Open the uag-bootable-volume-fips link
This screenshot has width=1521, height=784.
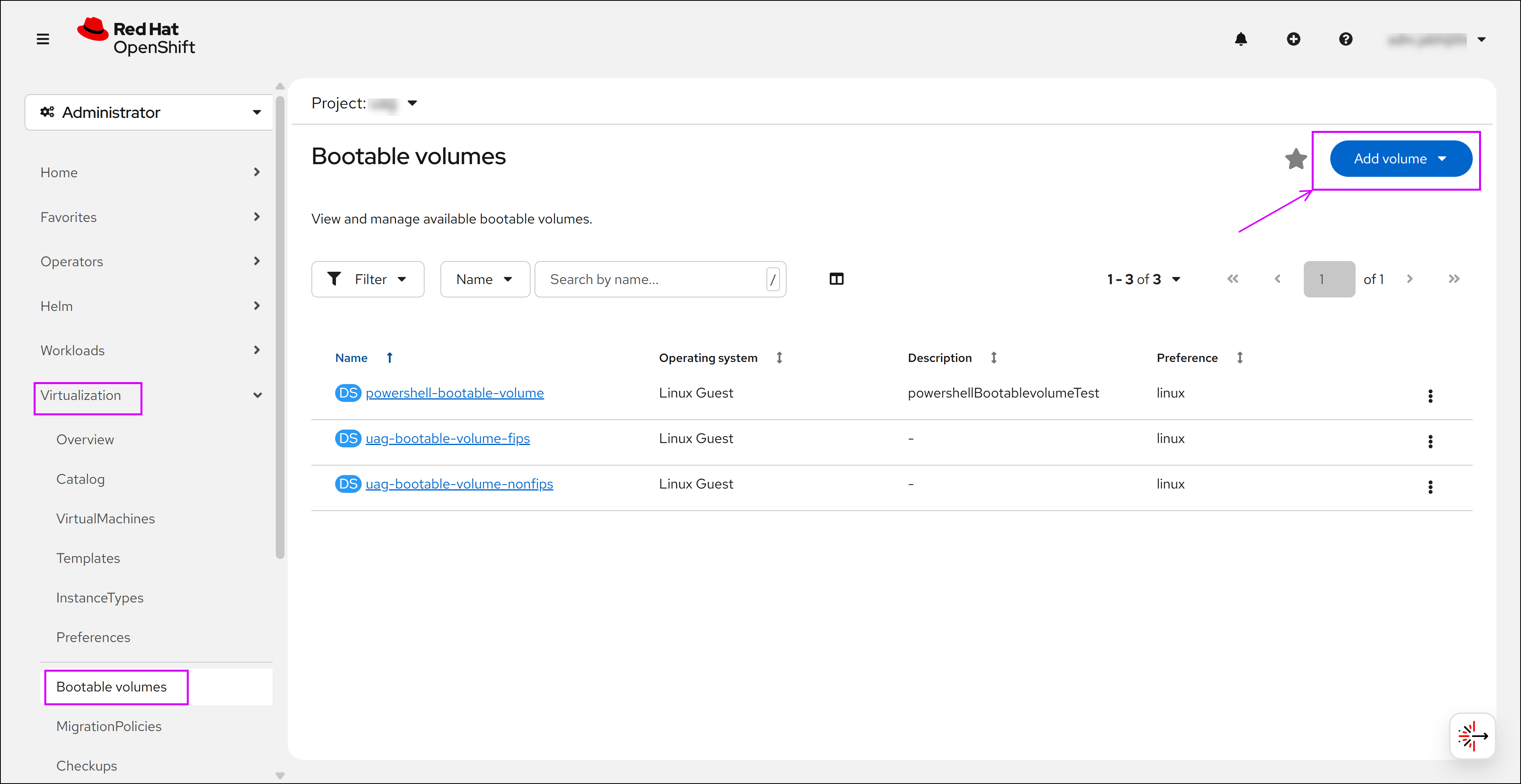tap(448, 439)
